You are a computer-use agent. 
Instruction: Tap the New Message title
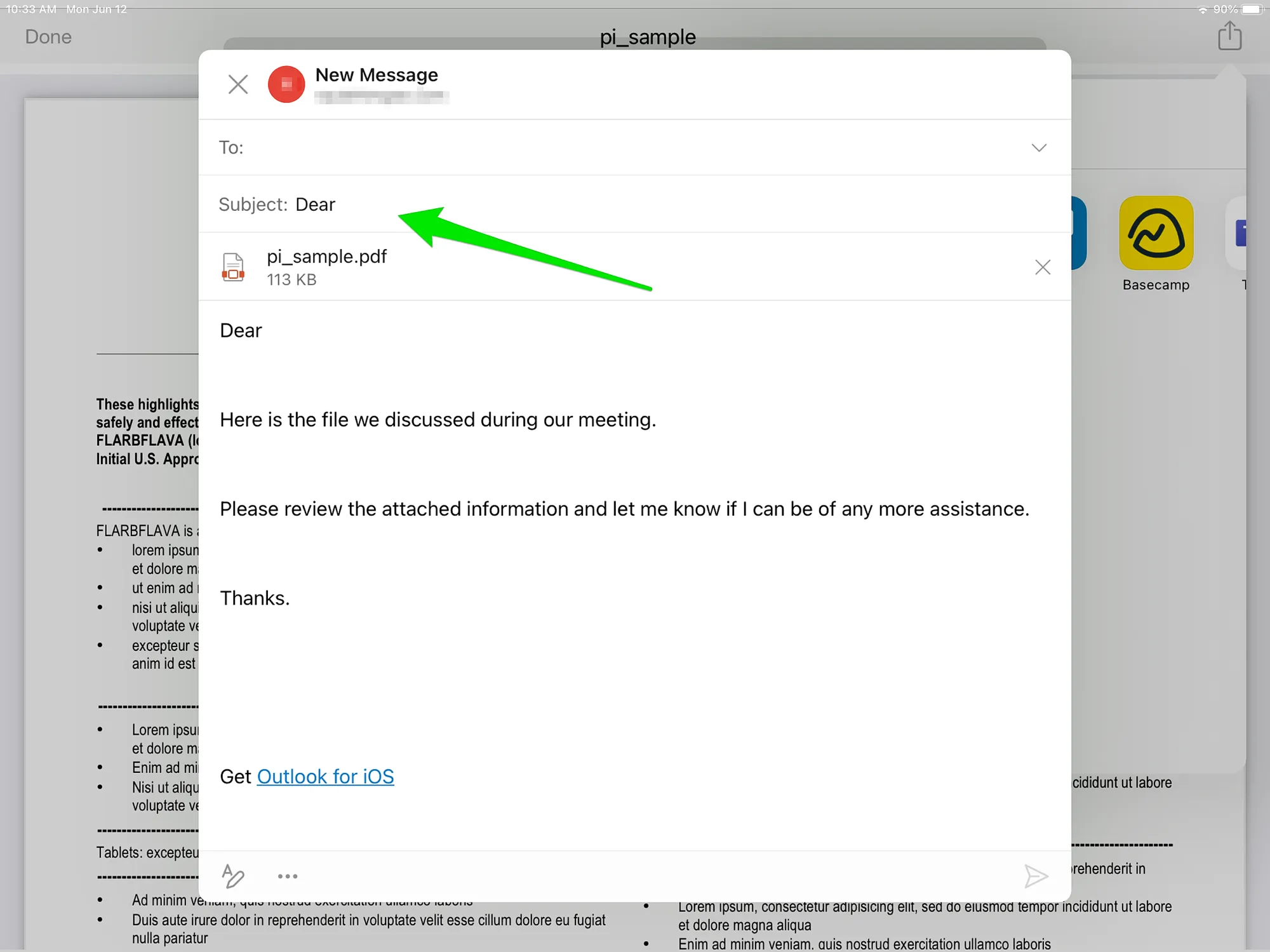377,75
